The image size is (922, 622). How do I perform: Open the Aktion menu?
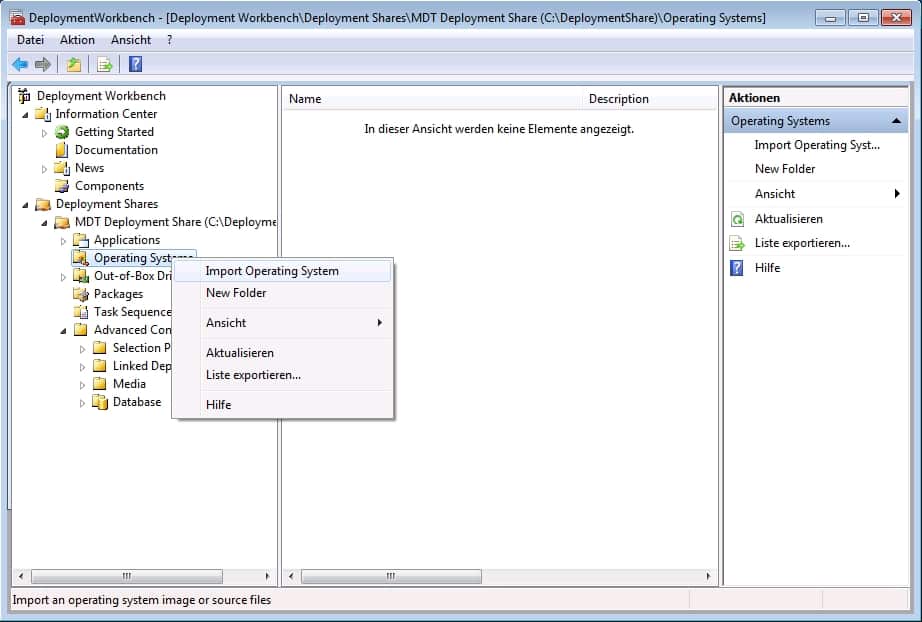[77, 40]
